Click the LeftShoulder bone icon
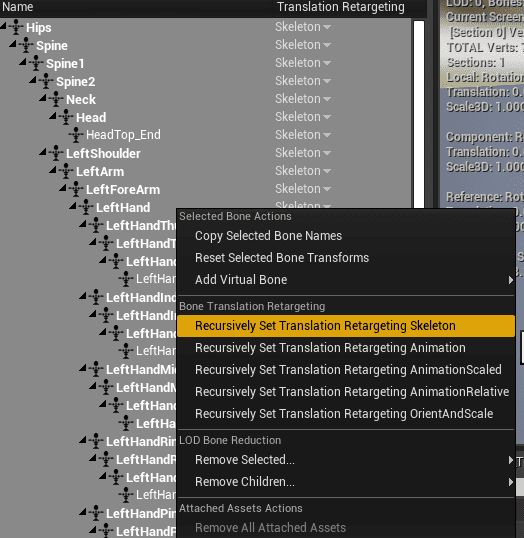524x538 pixels. [56, 153]
